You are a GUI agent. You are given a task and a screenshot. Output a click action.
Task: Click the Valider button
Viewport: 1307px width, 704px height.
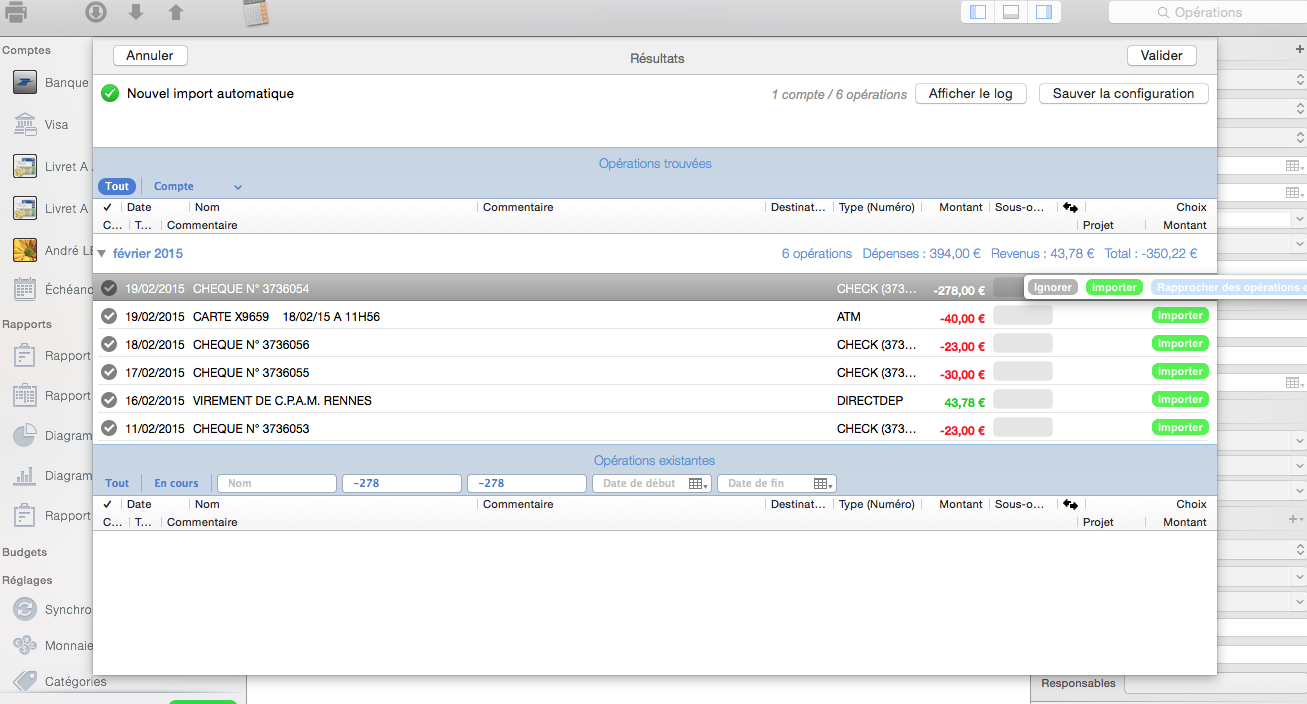[1162, 56]
